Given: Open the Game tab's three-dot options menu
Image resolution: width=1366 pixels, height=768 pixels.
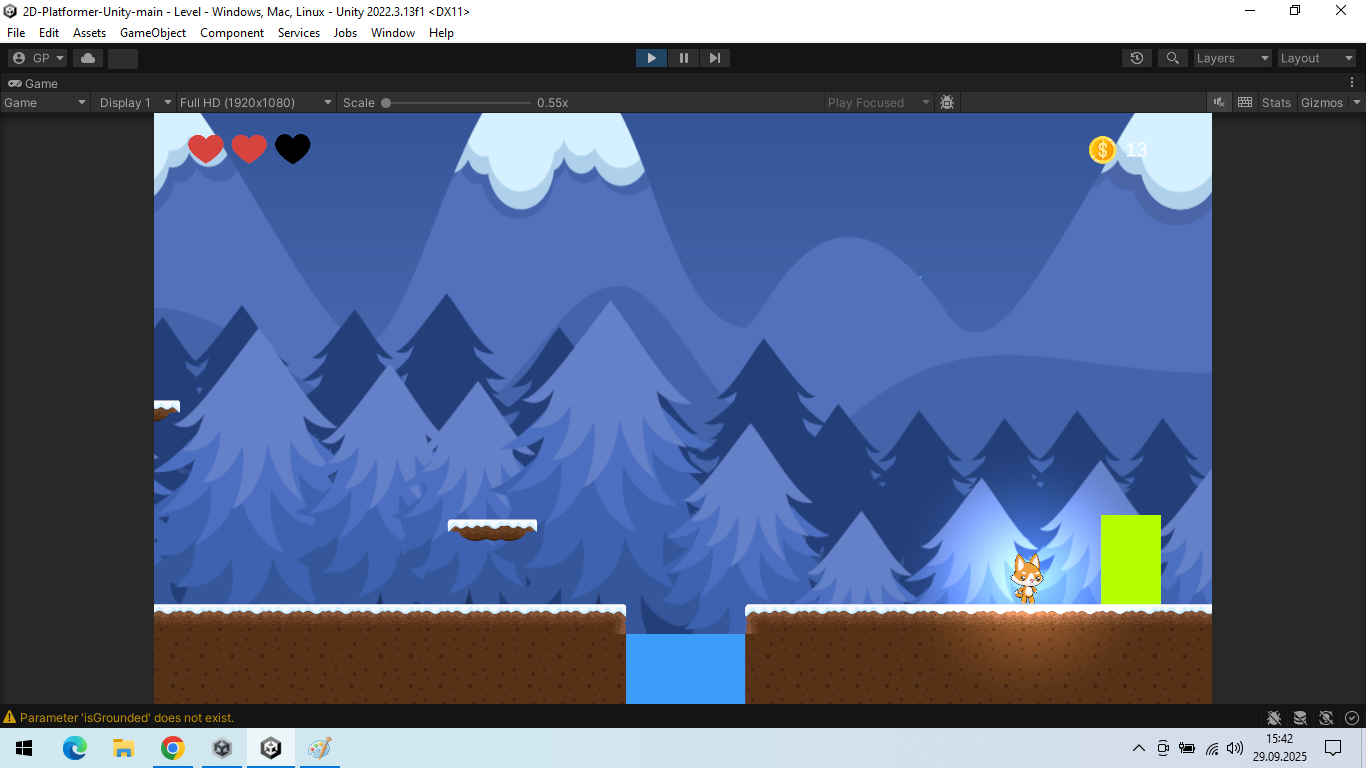Looking at the screenshot, I should (1353, 83).
